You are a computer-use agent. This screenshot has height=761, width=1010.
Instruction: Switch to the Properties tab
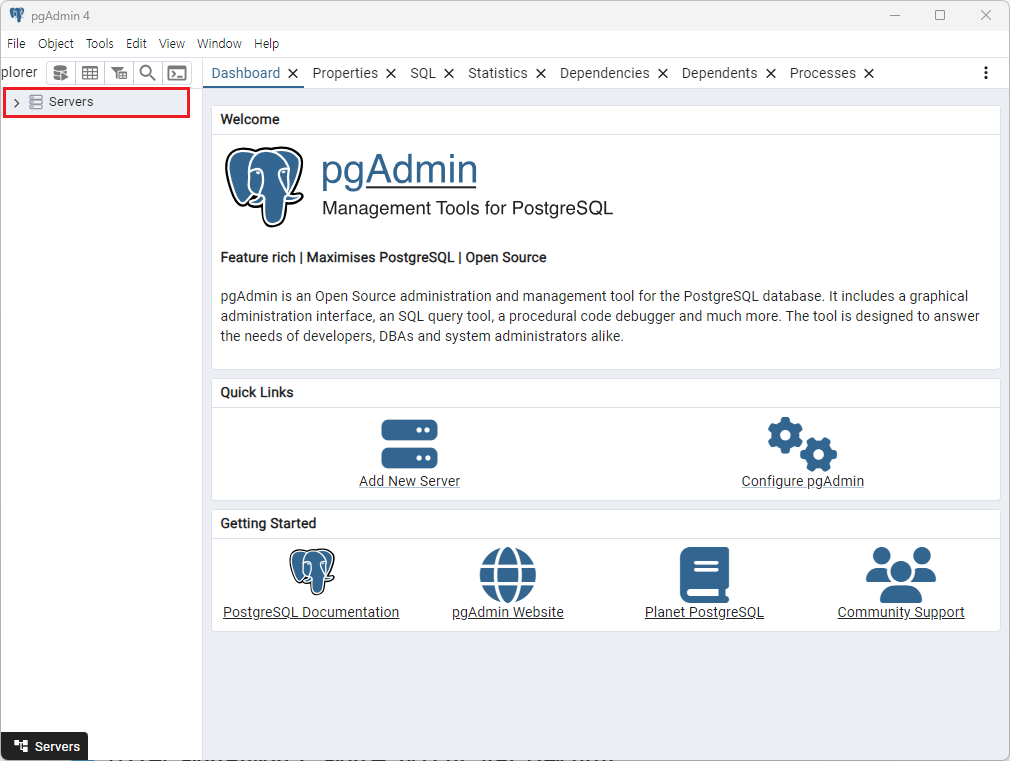(345, 73)
